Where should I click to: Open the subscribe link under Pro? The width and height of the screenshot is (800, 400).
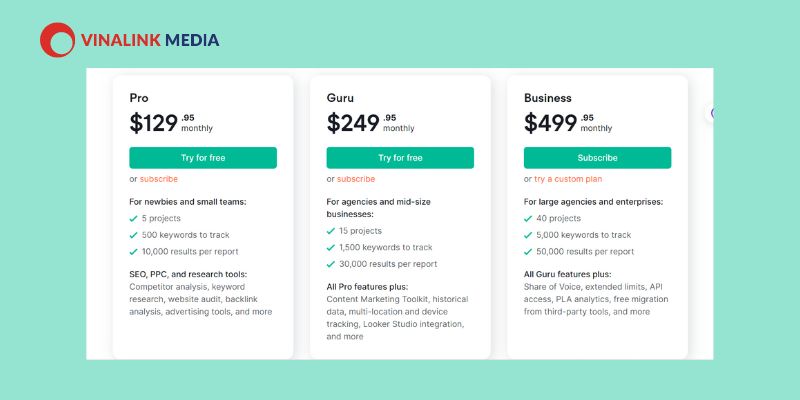[159, 179]
